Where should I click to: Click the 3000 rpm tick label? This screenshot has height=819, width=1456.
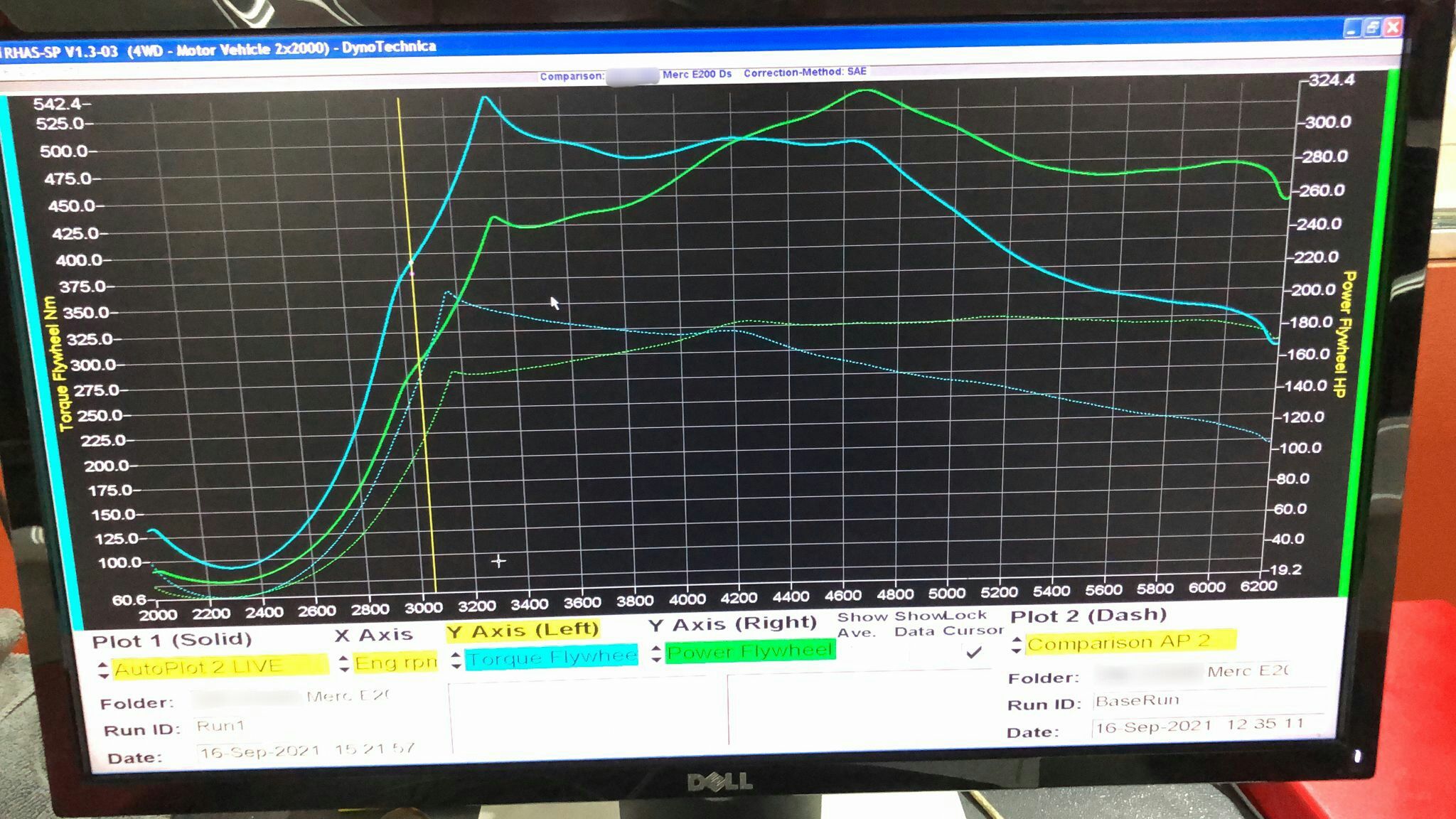[x=423, y=608]
